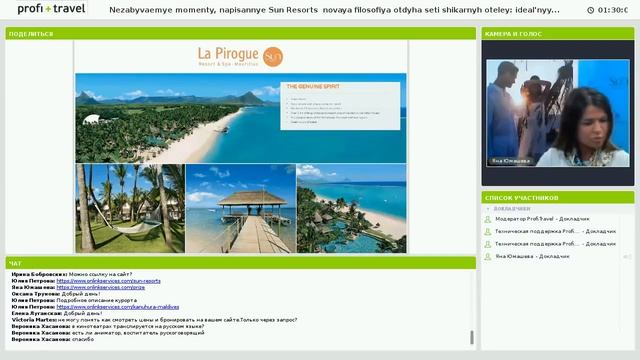Click the Яна Юмашева name label on video

coord(511,161)
